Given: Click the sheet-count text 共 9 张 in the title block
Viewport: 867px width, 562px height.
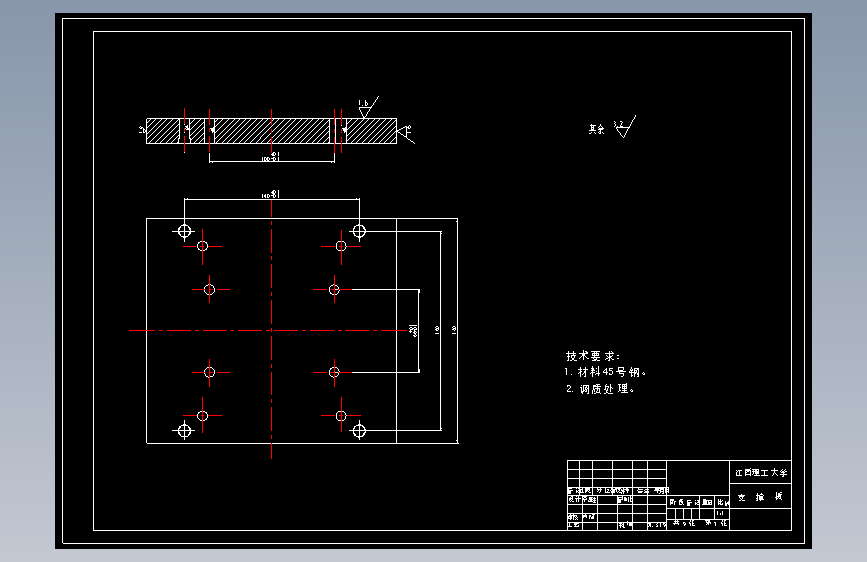Looking at the screenshot, I should coord(684,523).
